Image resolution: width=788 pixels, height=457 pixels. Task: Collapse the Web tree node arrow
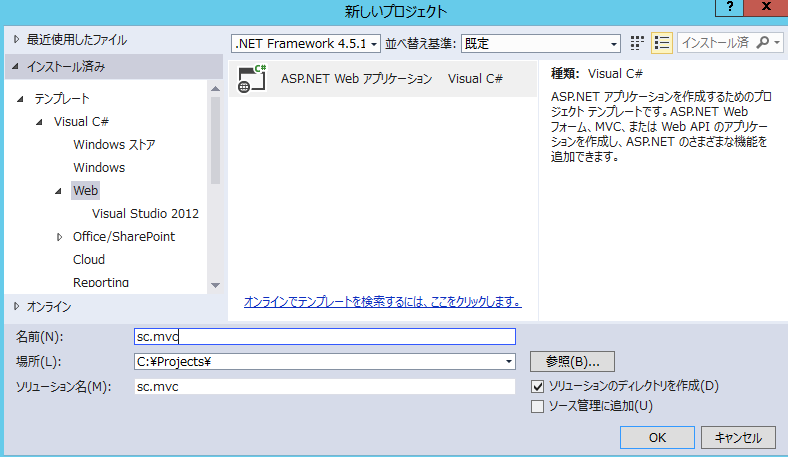[x=58, y=191]
